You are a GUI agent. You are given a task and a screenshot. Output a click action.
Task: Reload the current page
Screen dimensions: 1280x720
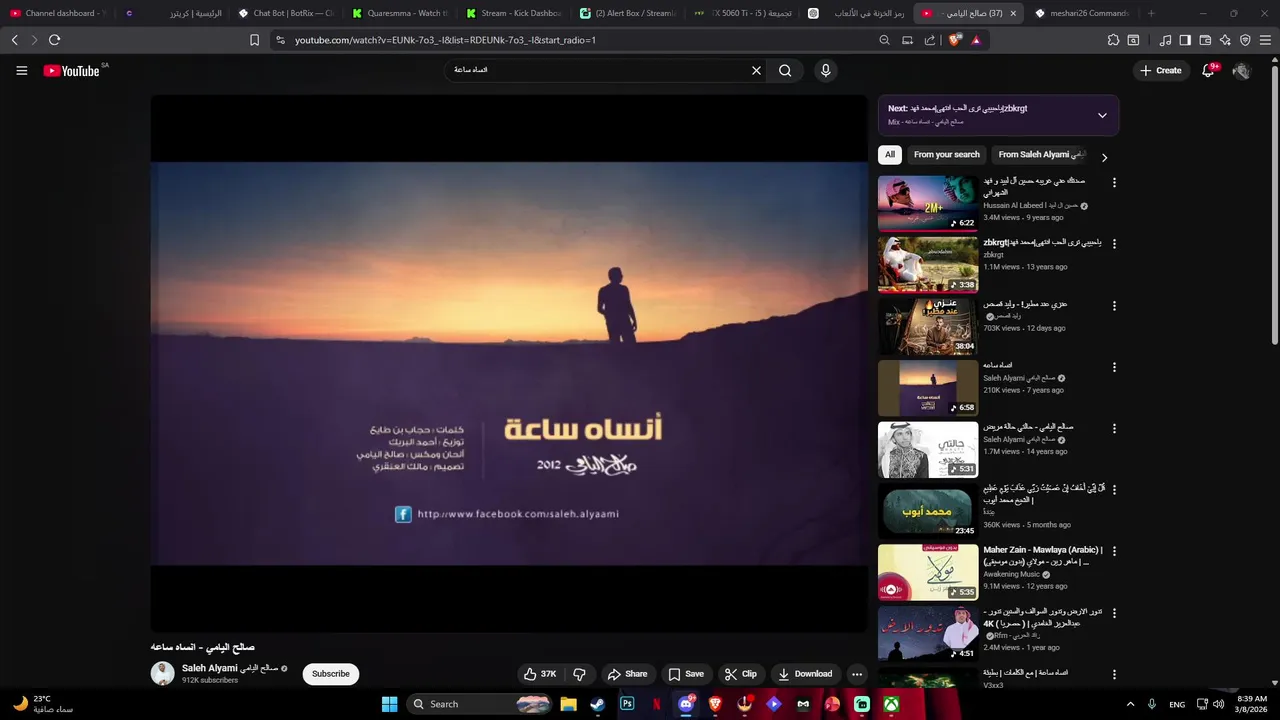(x=54, y=40)
